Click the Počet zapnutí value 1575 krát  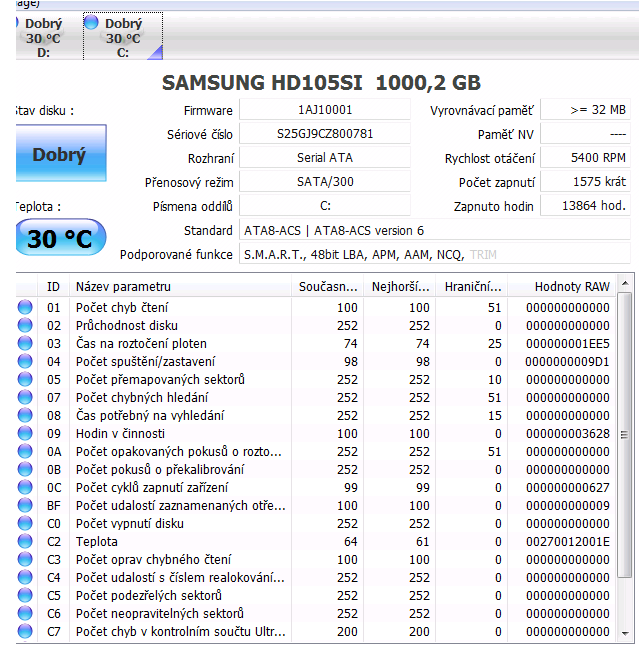click(585, 181)
